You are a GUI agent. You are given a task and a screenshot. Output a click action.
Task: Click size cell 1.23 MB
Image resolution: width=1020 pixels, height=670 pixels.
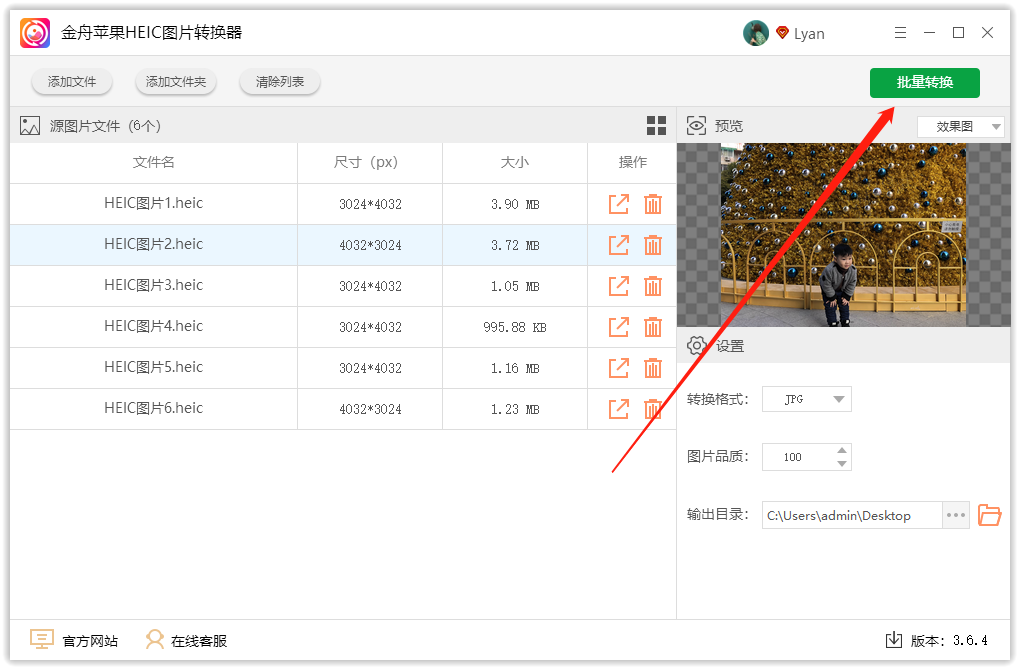[x=515, y=409]
